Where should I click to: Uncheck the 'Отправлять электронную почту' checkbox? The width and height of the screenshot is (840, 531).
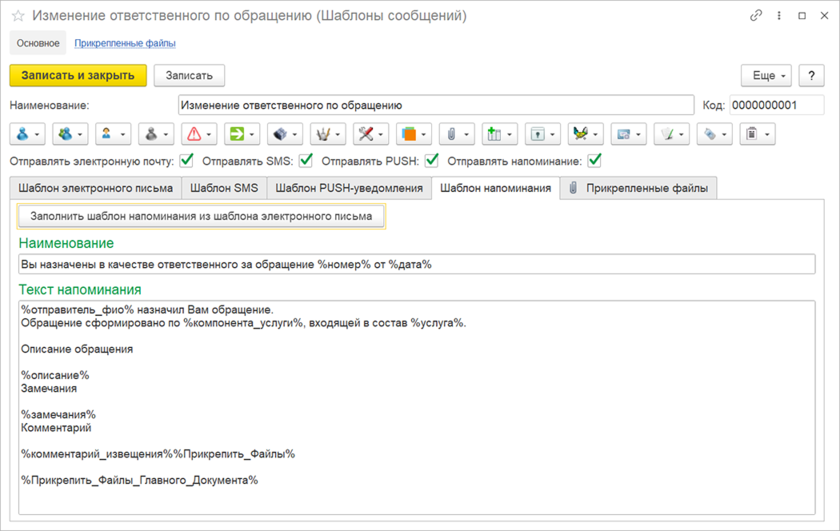(x=187, y=160)
